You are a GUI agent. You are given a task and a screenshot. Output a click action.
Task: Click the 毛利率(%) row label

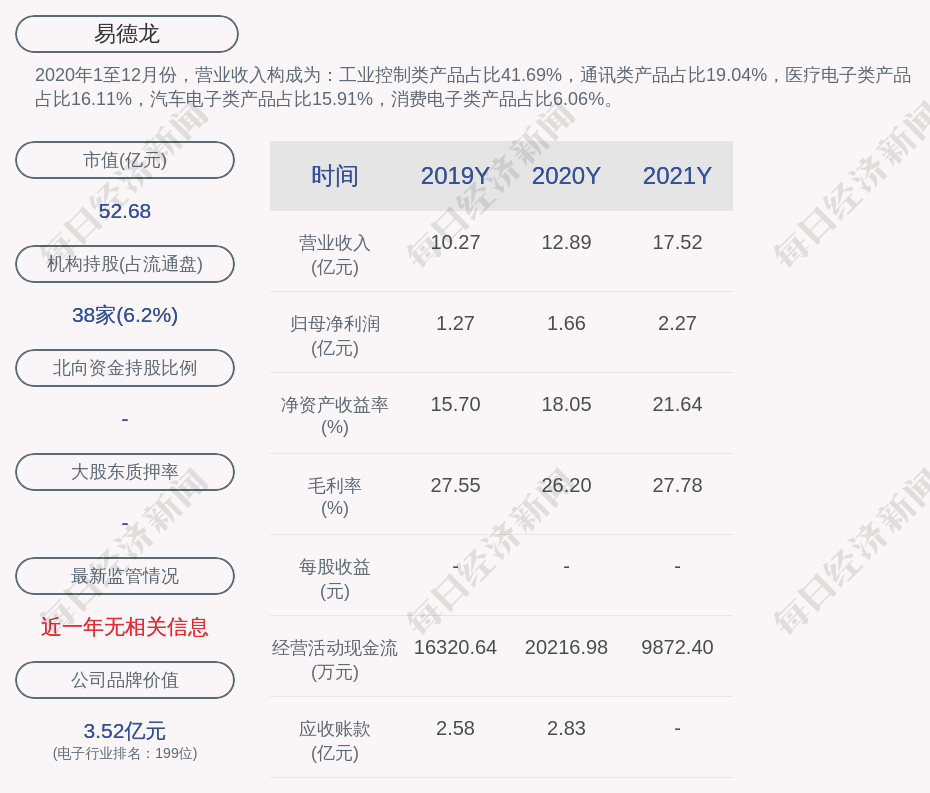335,497
